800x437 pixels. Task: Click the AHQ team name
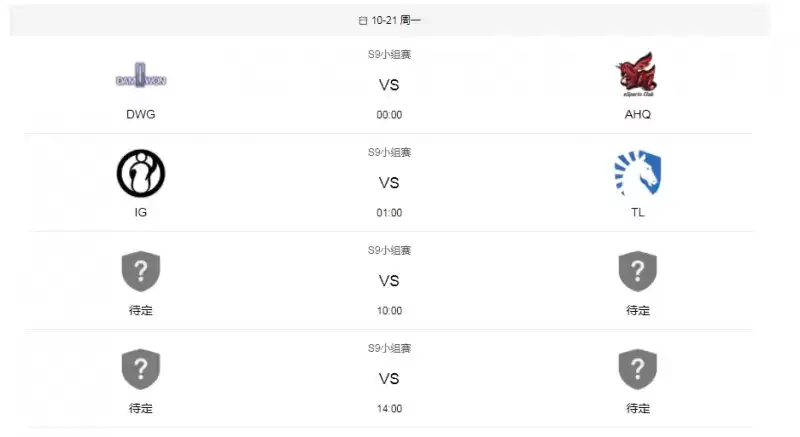[637, 114]
